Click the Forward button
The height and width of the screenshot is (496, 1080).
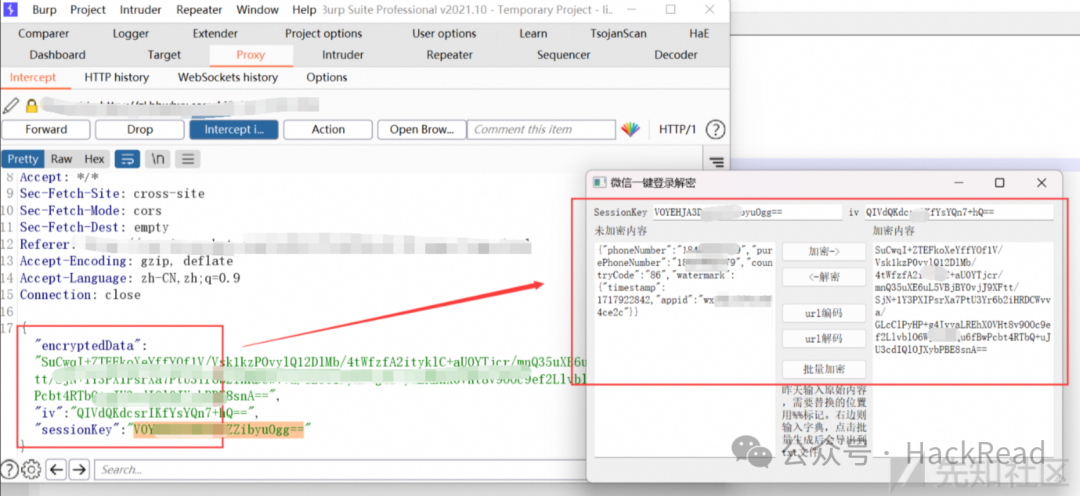(x=46, y=130)
